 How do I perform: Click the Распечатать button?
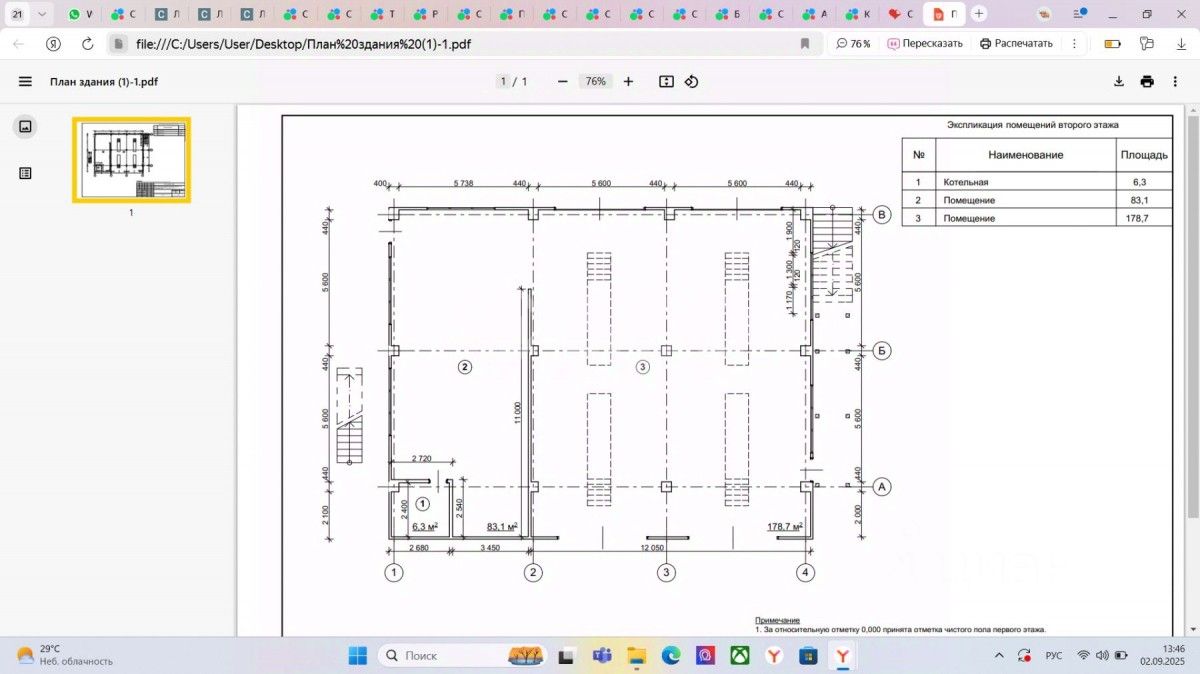(x=1016, y=44)
